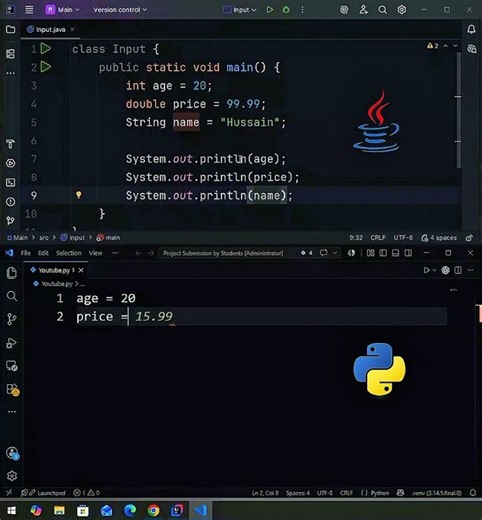Open VS Code Remote Explorer view
482x520 pixels.
tap(12, 366)
